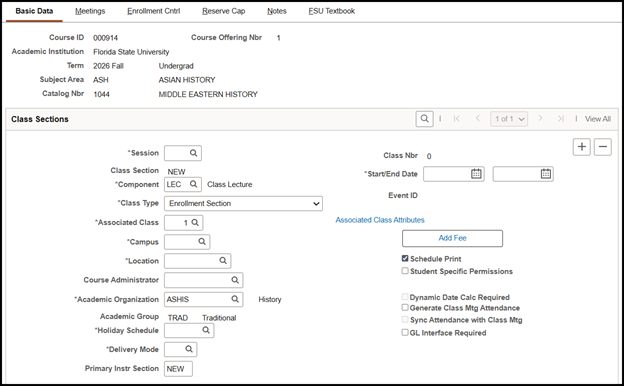Open the Campus lookup magnifier
Image resolution: width=624 pixels, height=386 pixels.
[x=202, y=242]
